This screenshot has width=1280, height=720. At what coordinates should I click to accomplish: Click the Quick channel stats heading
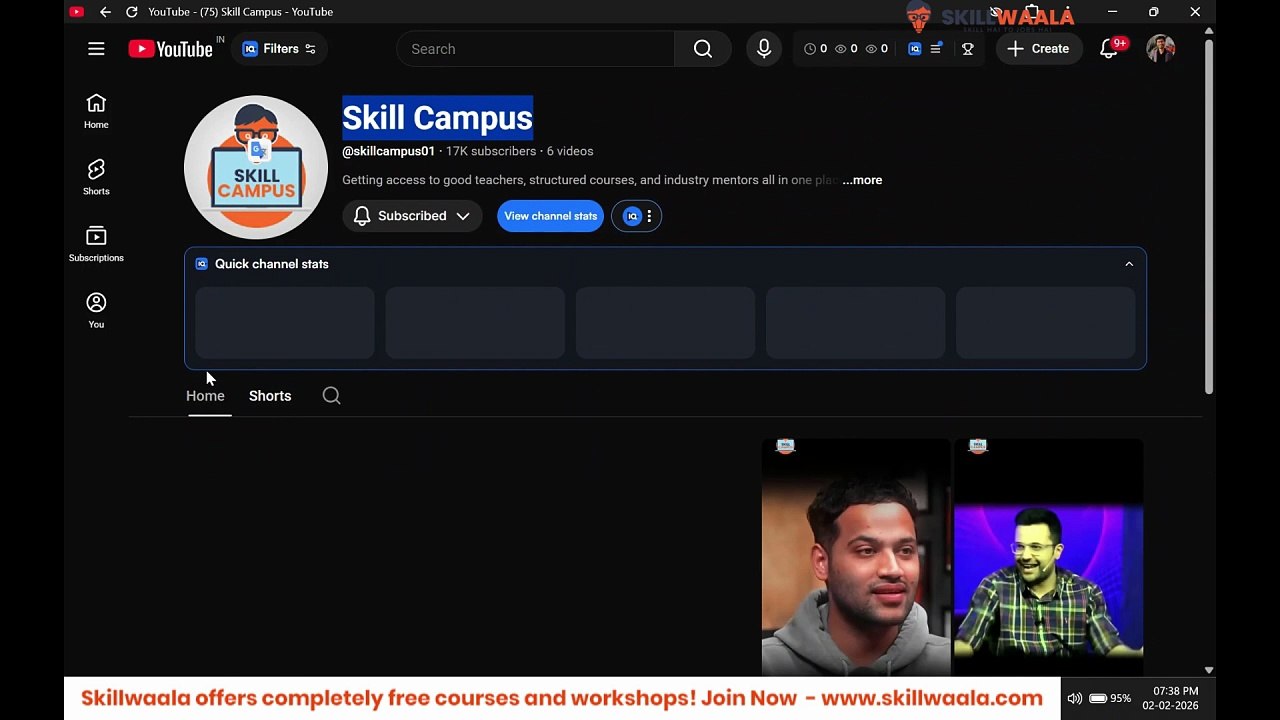tap(271, 264)
